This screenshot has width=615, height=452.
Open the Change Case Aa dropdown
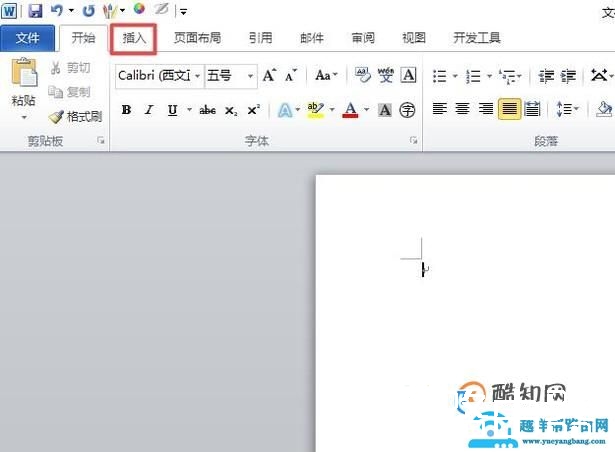pos(326,75)
